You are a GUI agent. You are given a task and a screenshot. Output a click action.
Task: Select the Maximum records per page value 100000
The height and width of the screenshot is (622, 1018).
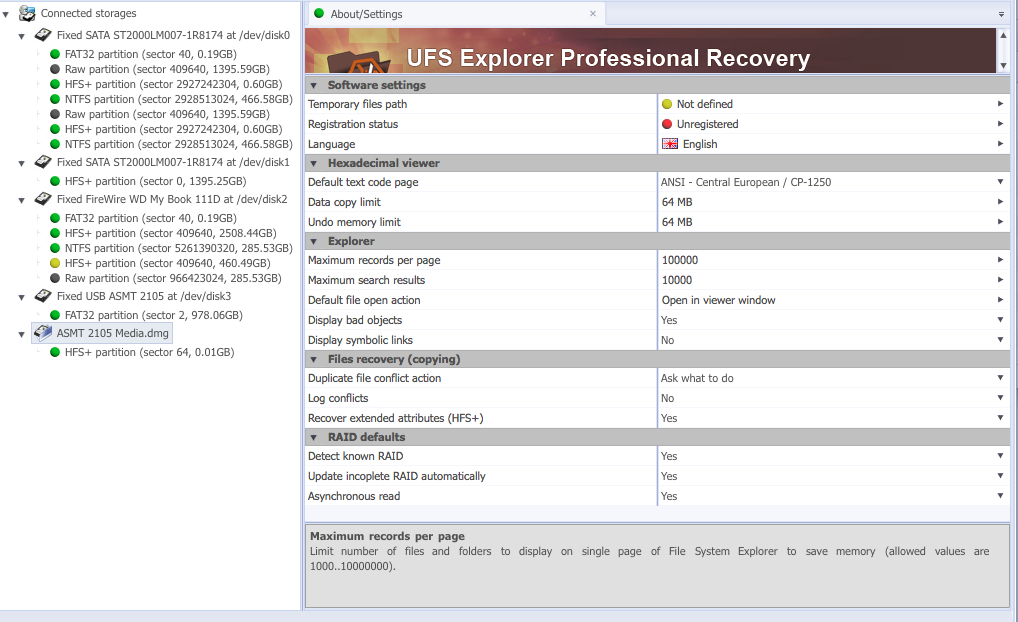click(x=680, y=260)
